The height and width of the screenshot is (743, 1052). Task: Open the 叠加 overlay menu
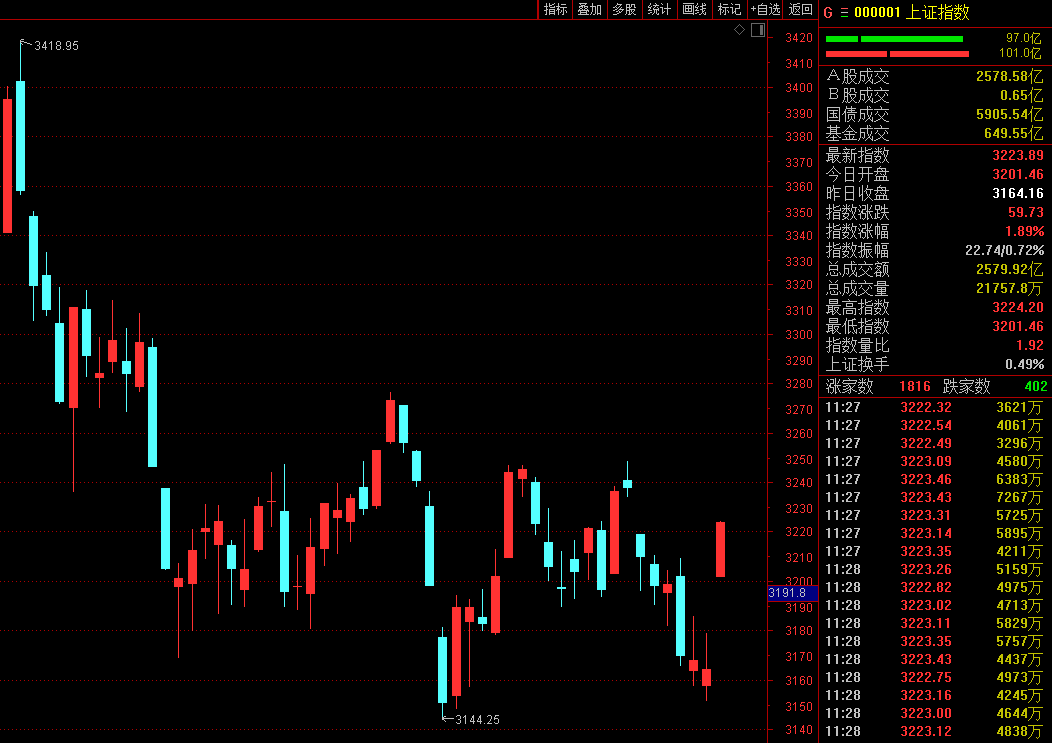click(x=590, y=9)
